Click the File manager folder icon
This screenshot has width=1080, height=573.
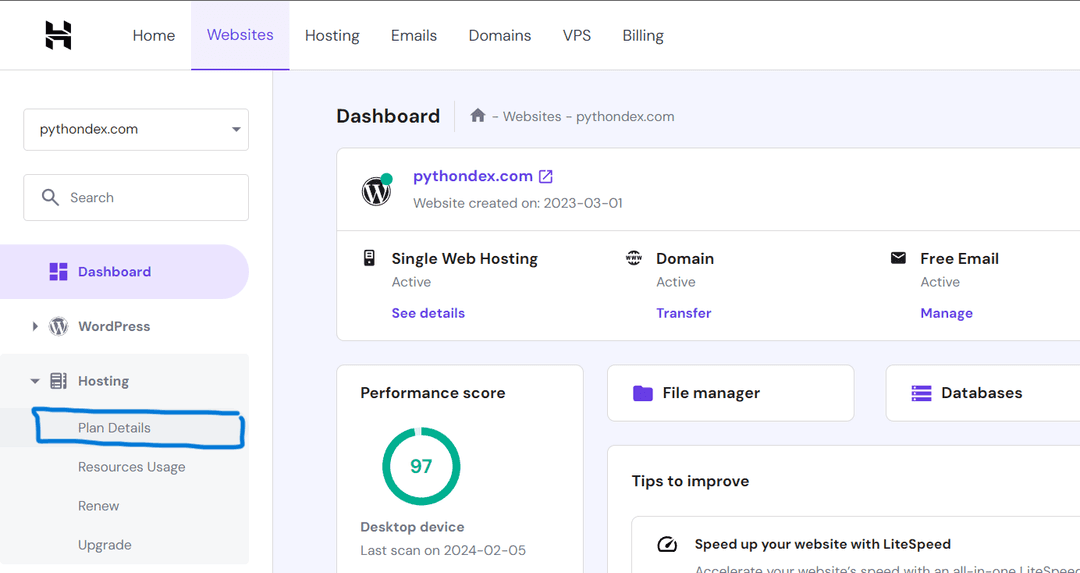[643, 393]
